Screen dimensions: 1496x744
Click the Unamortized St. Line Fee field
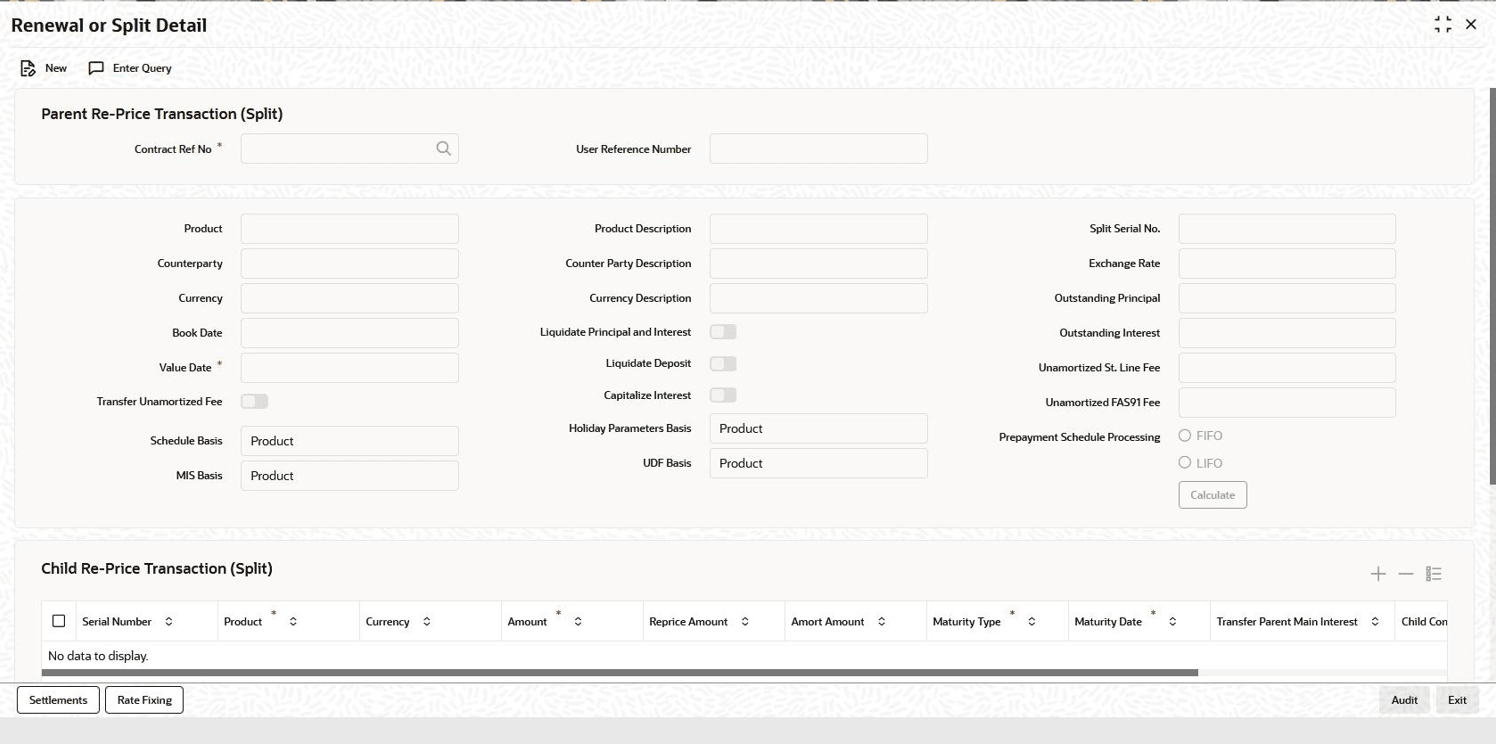(1287, 368)
